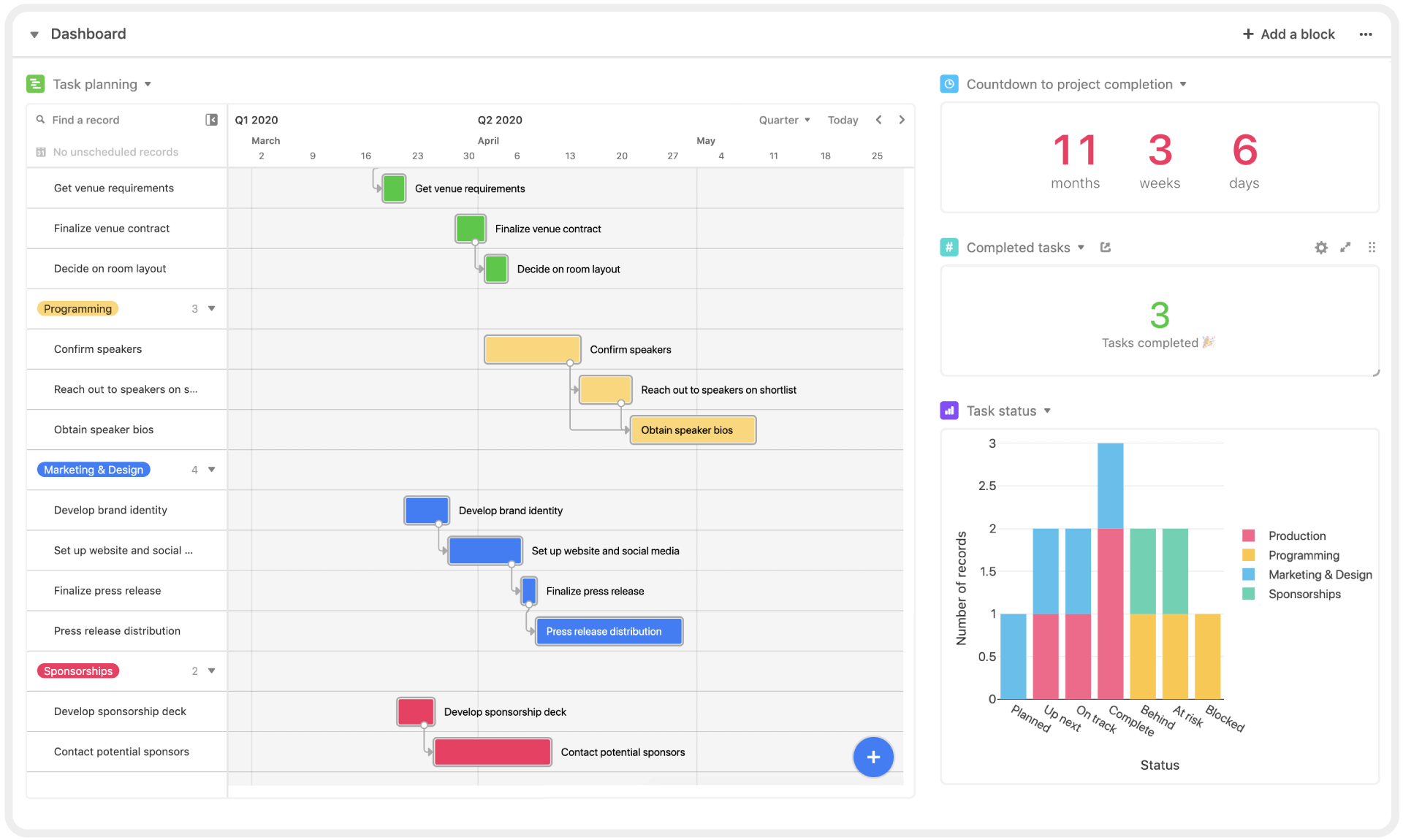
Task: Select the red Develop sponsorship deck bar
Action: click(x=416, y=711)
